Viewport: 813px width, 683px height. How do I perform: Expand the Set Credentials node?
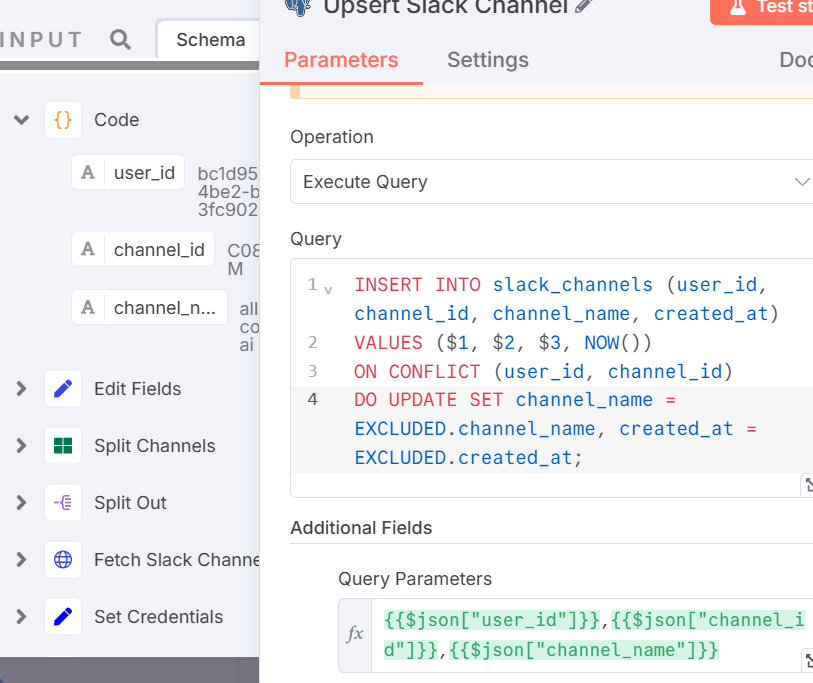pos(21,617)
